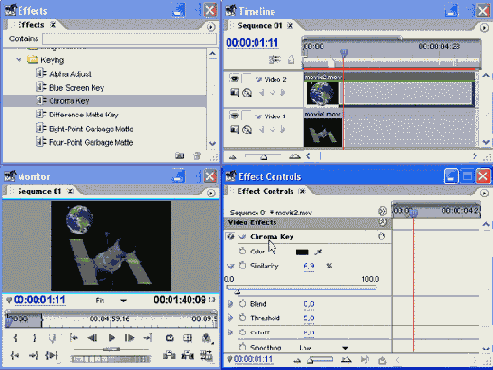Image resolution: width=493 pixels, height=370 pixels.
Task: Click the Lift button in Monitor
Action: click(x=169, y=355)
